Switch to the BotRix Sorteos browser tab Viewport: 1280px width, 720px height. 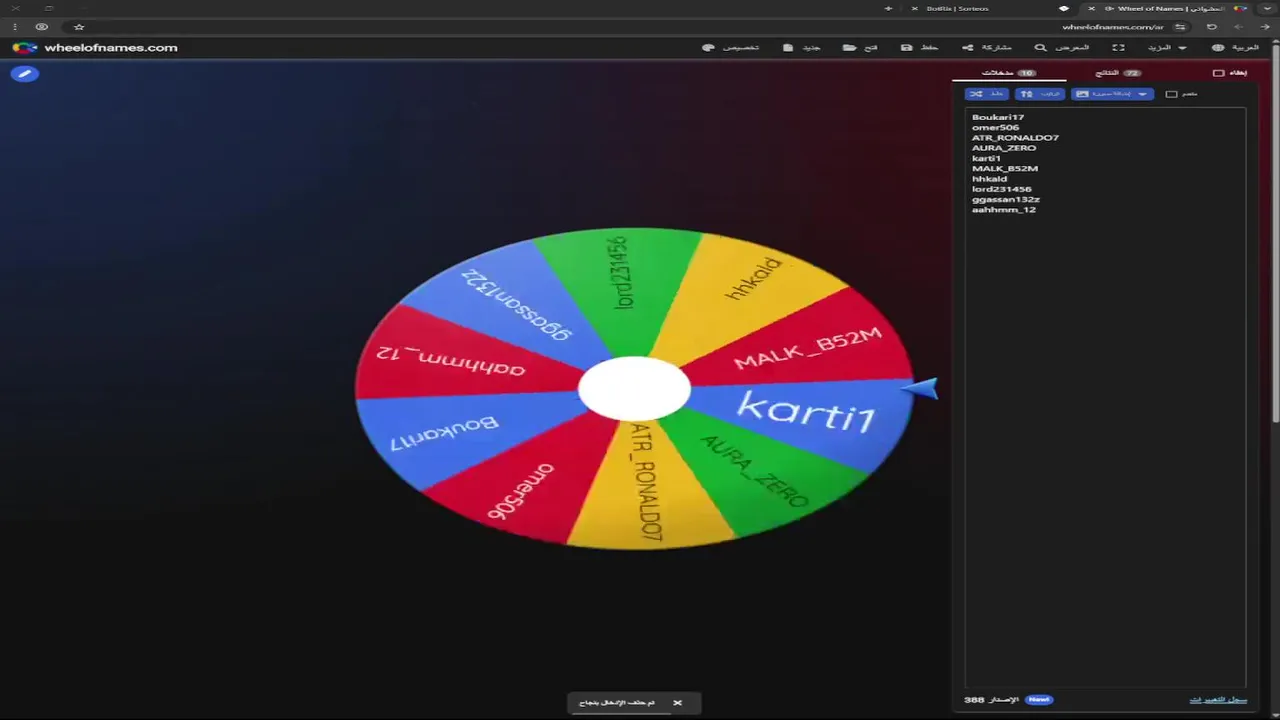coord(957,8)
